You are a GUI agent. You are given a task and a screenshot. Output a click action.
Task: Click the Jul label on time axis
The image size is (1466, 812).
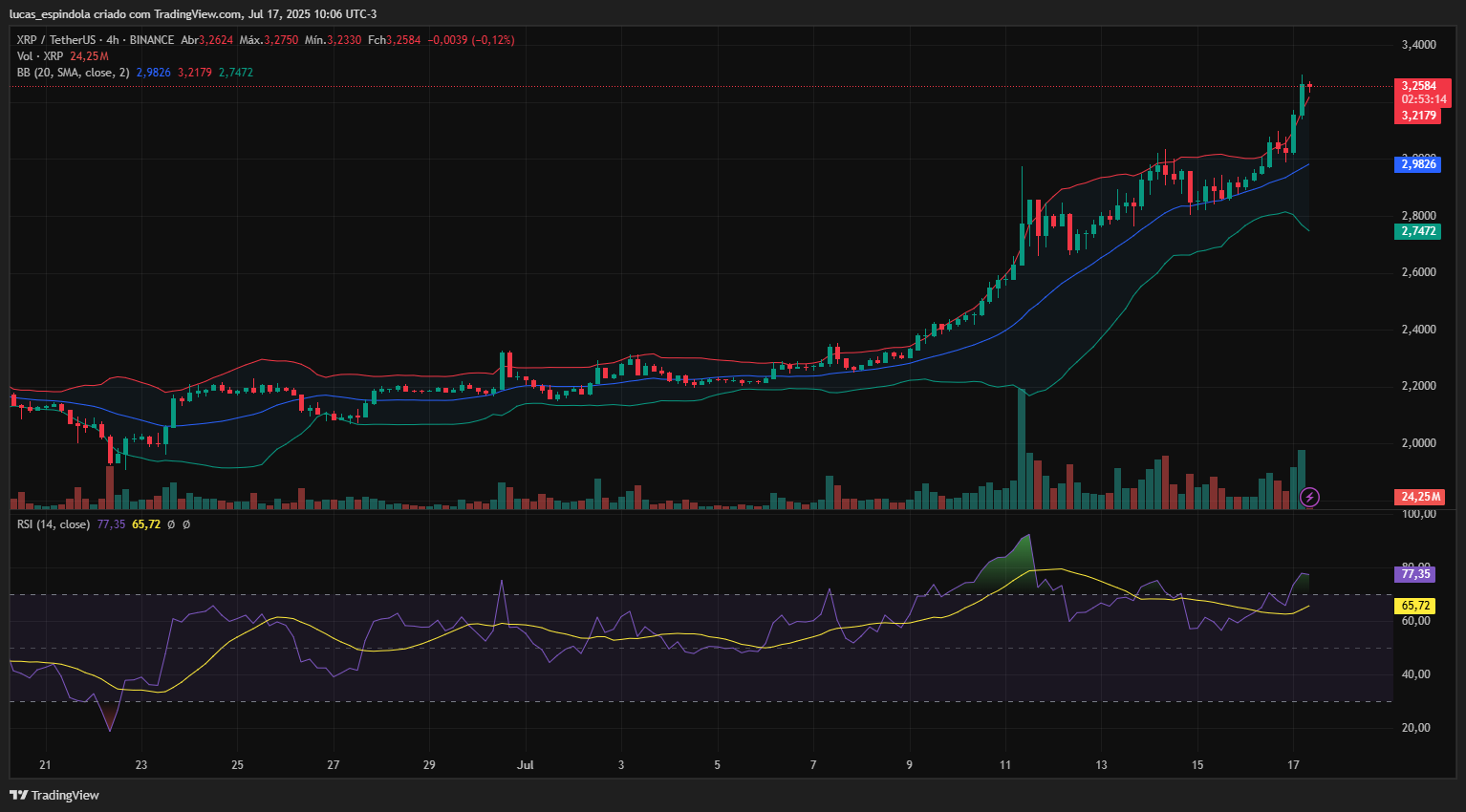coord(525,765)
